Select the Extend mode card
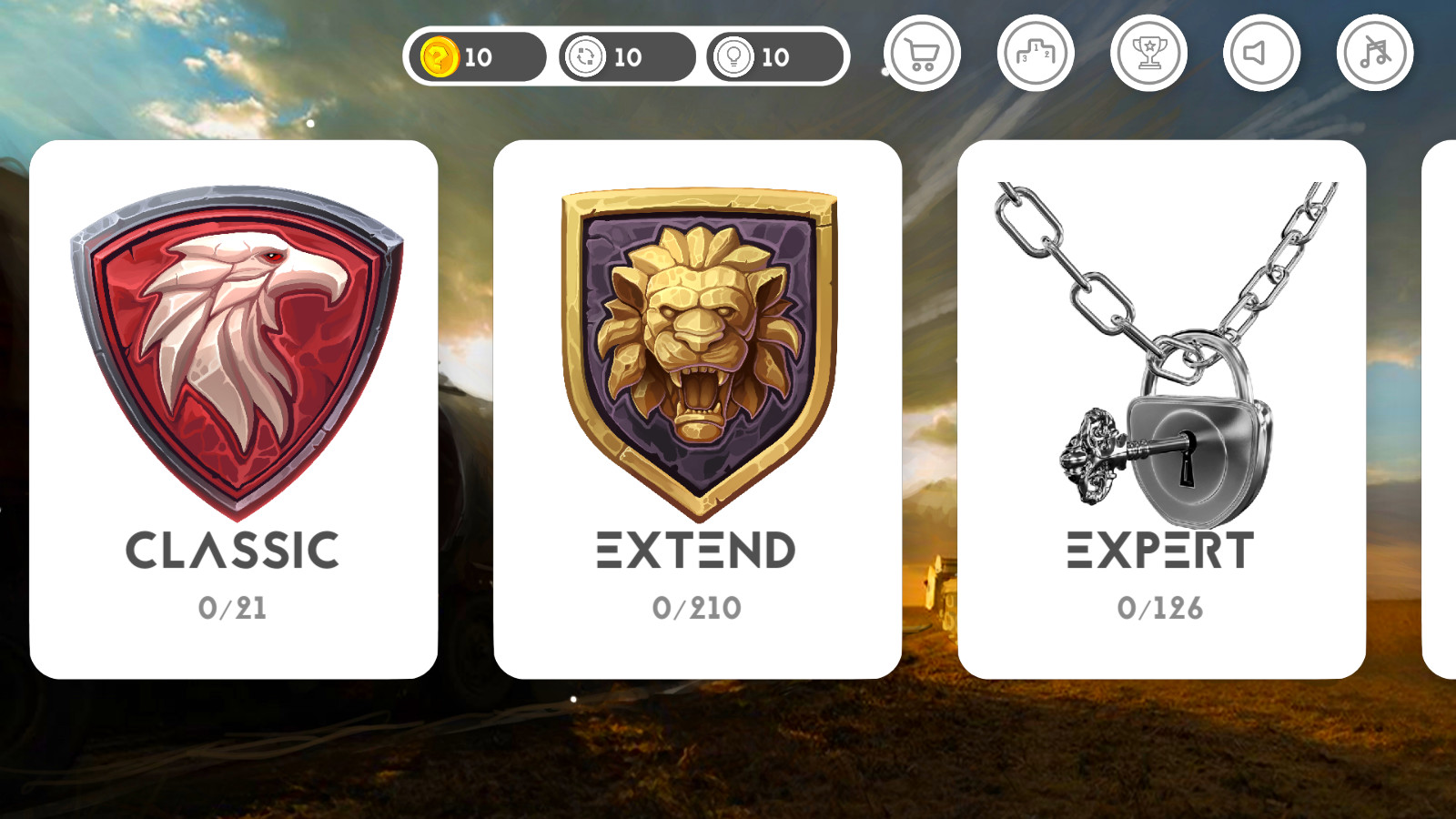Viewport: 1456px width, 819px height. point(698,409)
